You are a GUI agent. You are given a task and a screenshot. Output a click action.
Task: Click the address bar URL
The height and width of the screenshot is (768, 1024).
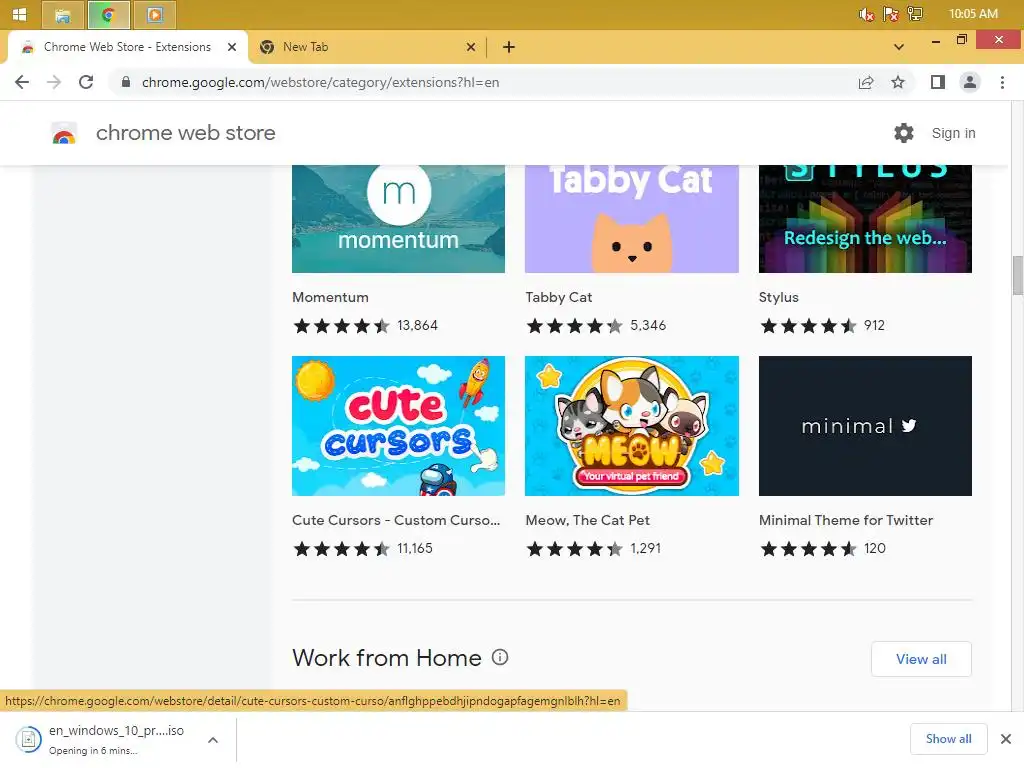(320, 82)
